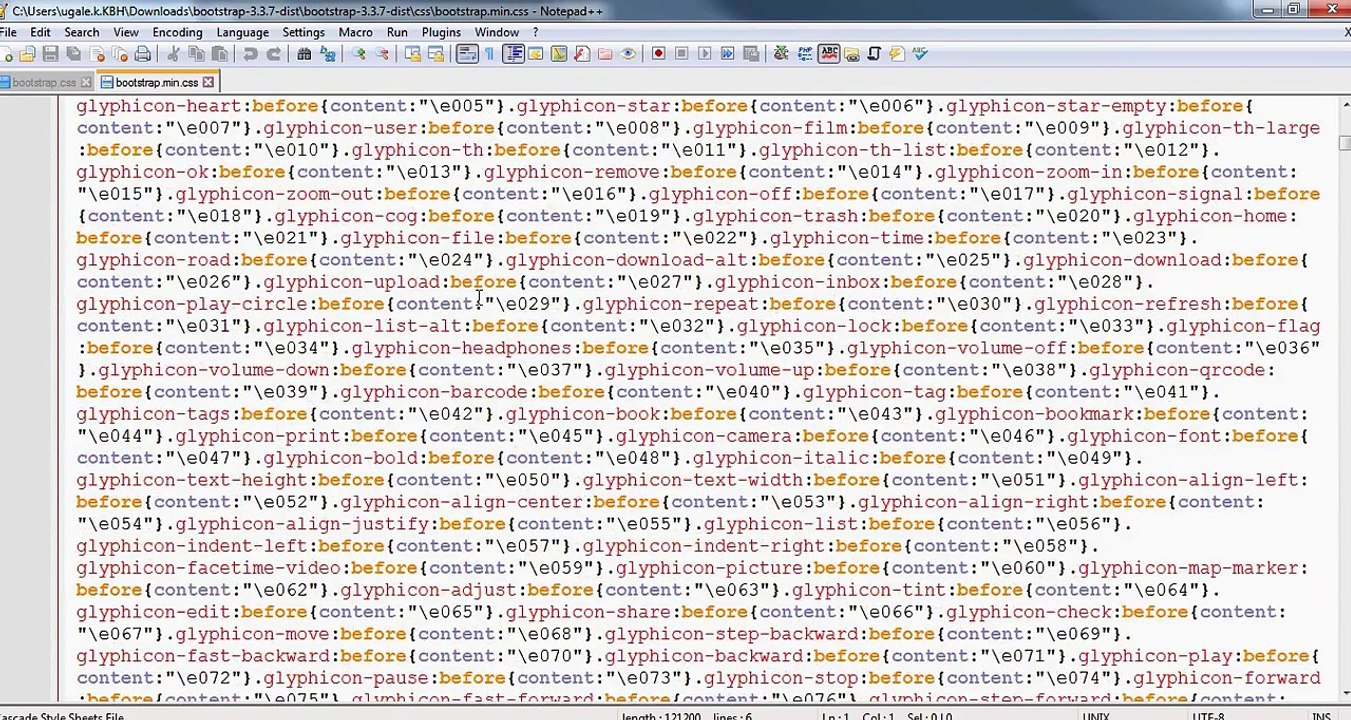
Task: Open the Language menu
Action: coord(242,32)
